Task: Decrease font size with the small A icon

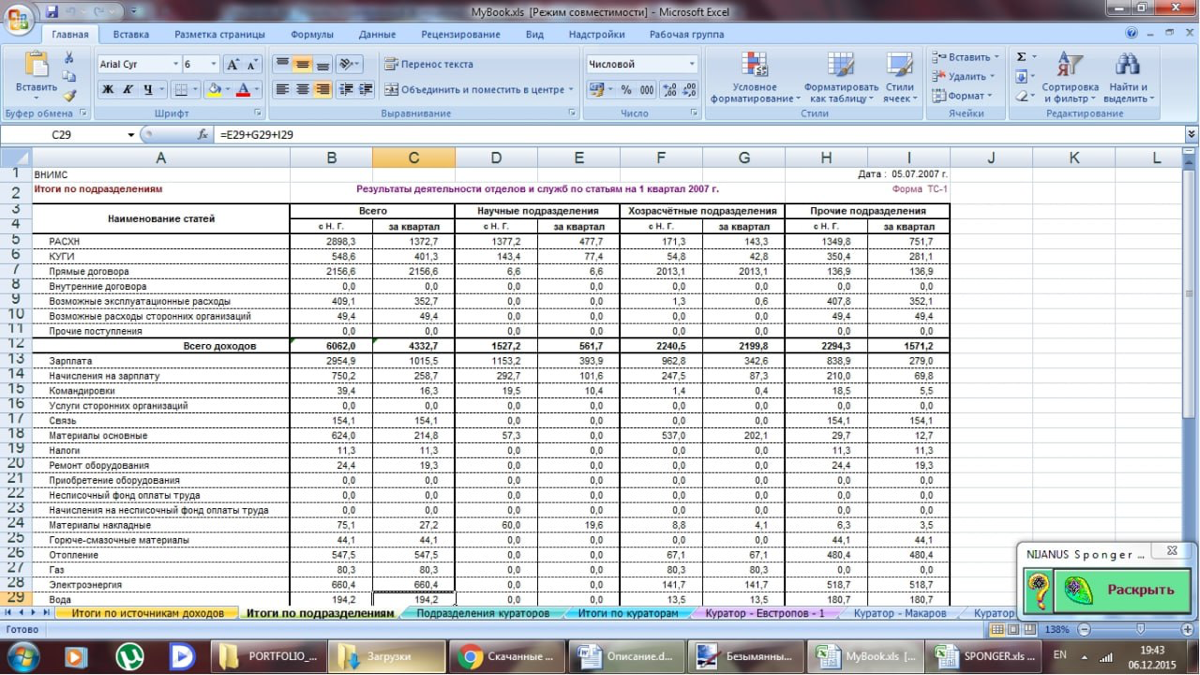Action: point(252,64)
